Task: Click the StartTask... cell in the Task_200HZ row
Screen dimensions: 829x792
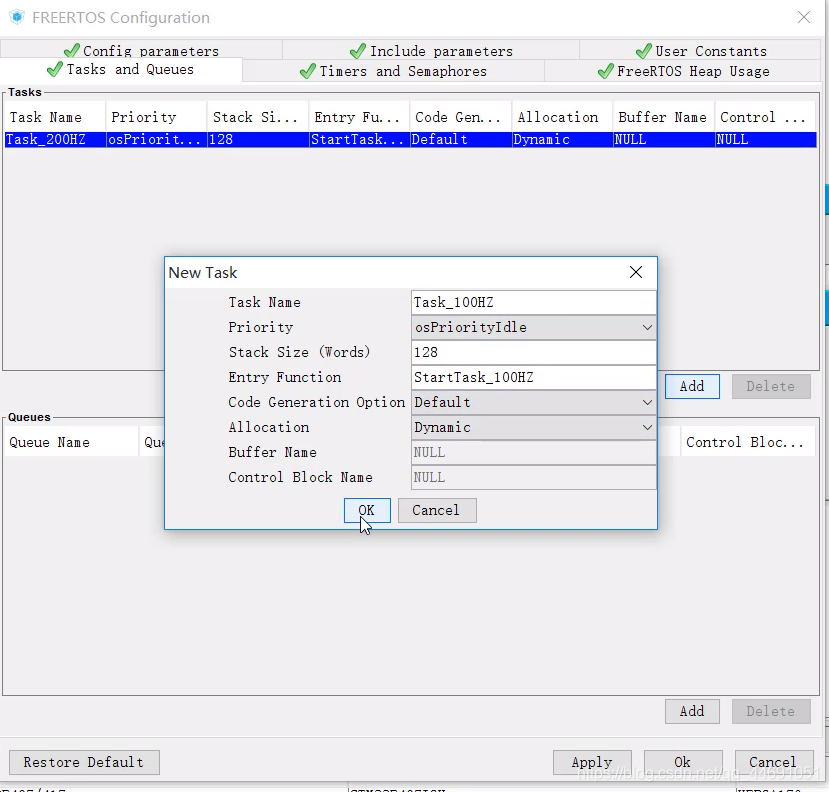Action: pos(360,140)
